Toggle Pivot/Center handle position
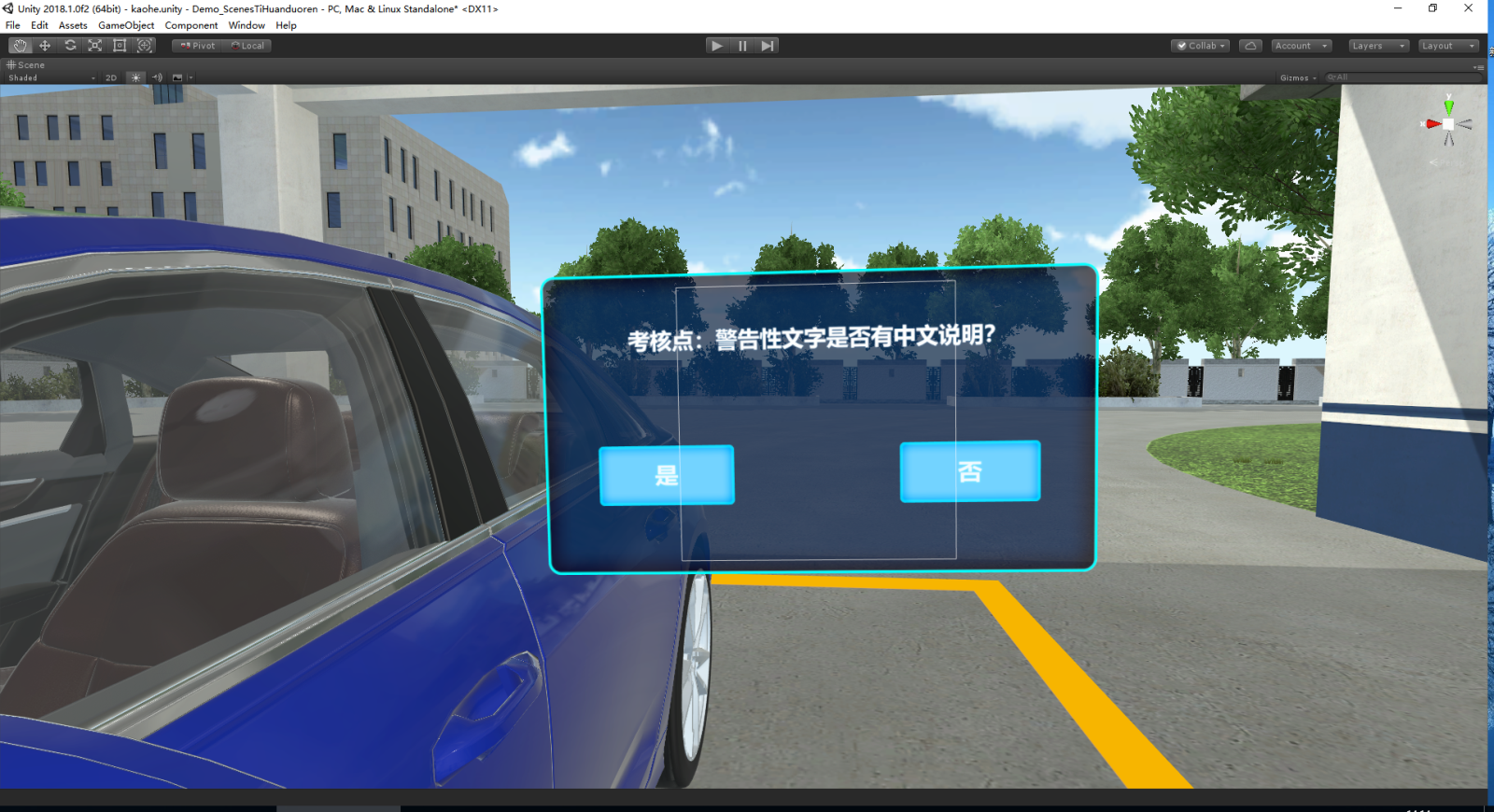Image resolution: width=1494 pixels, height=812 pixels. (x=198, y=46)
